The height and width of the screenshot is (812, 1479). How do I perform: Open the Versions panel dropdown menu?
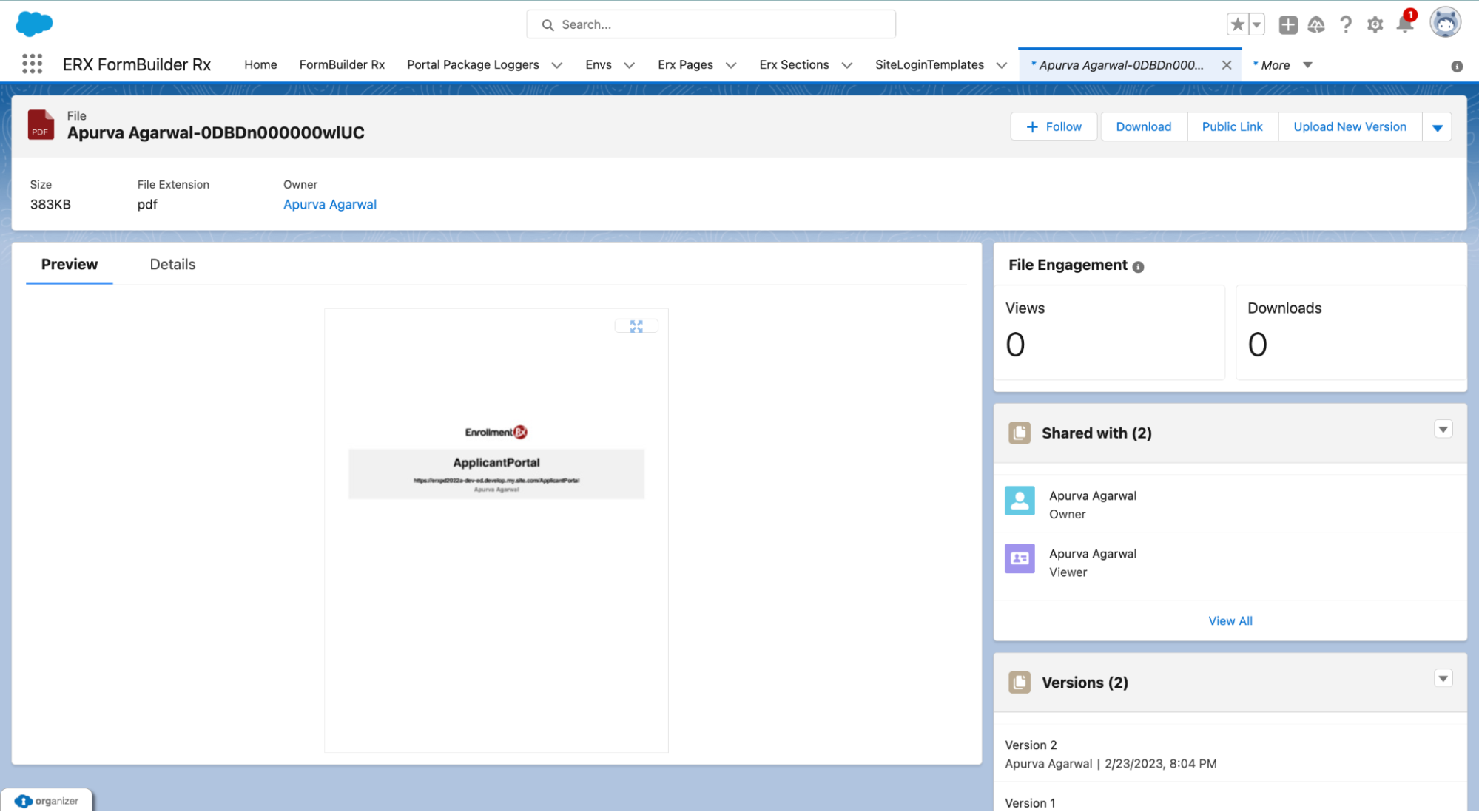pyautogui.click(x=1443, y=679)
